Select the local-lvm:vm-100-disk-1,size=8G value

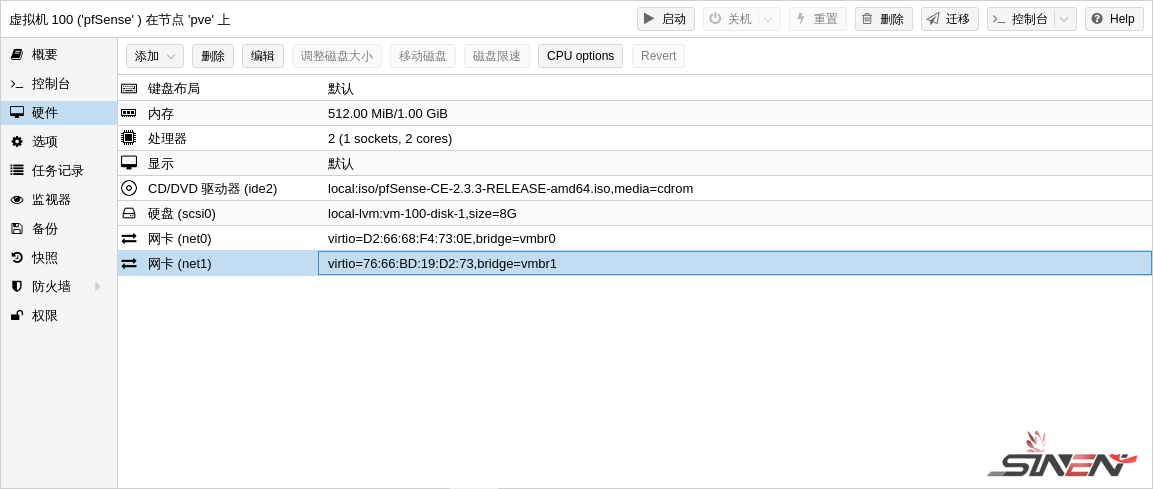(422, 213)
